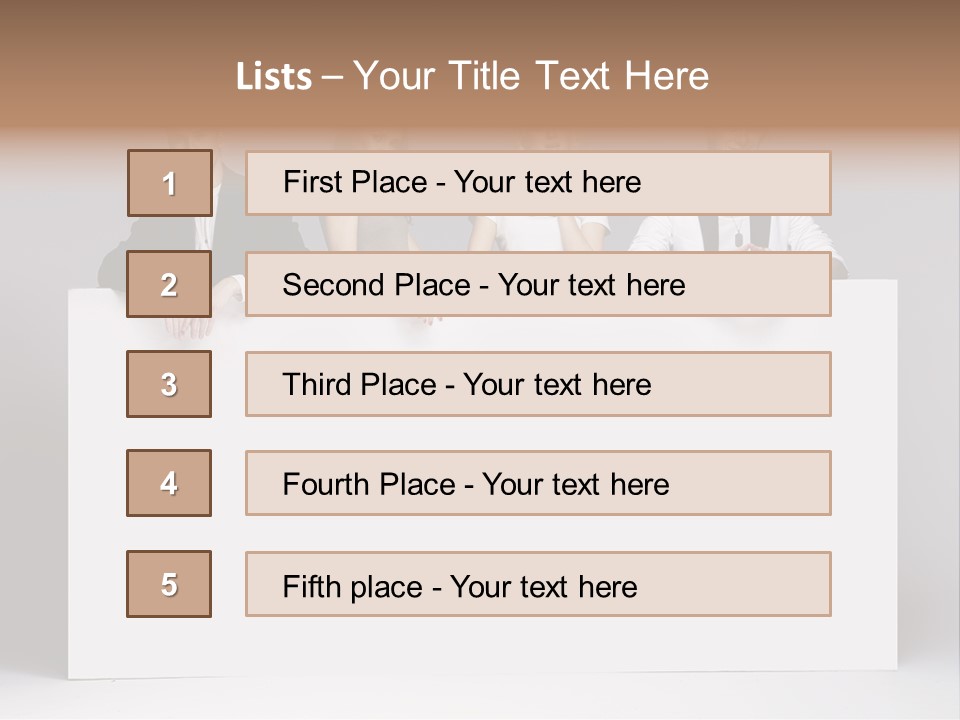Click the gray strip beneath the white board
This screenshot has height=720, width=960.
point(480,700)
